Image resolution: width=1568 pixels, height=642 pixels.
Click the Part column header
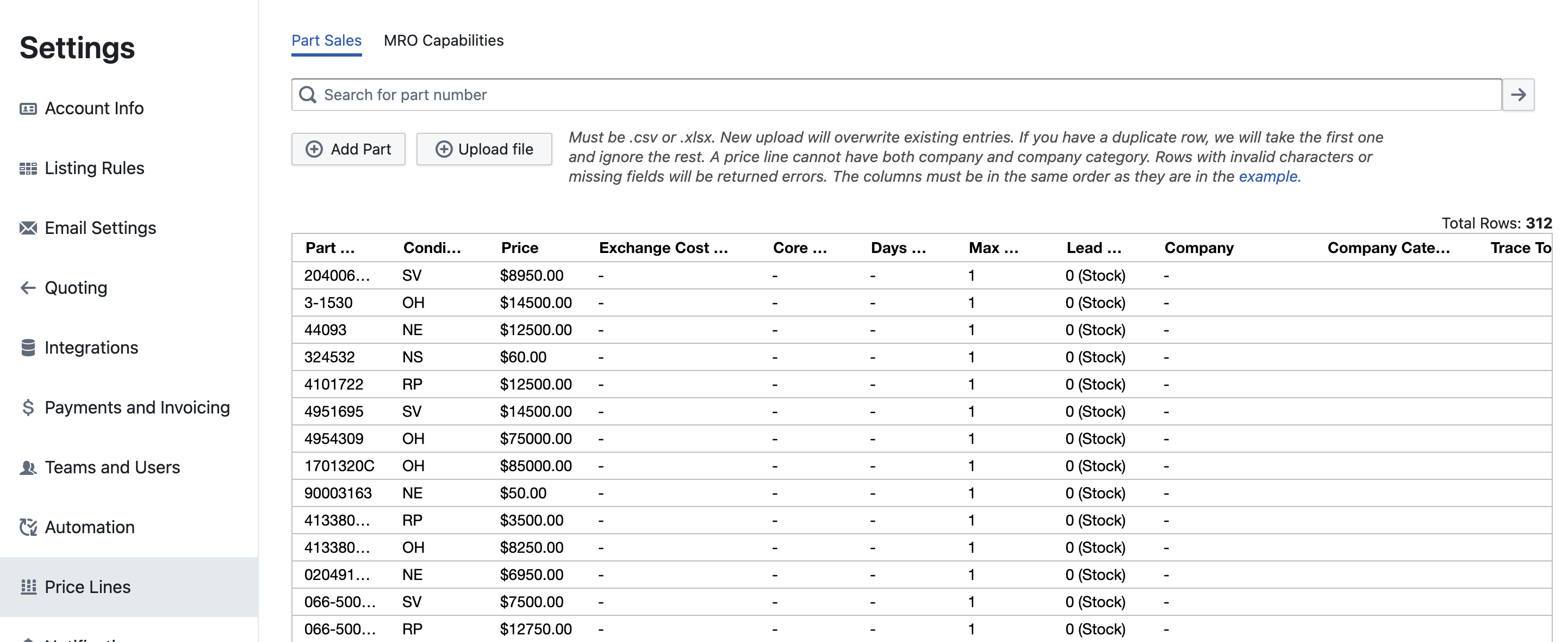pyautogui.click(x=329, y=248)
